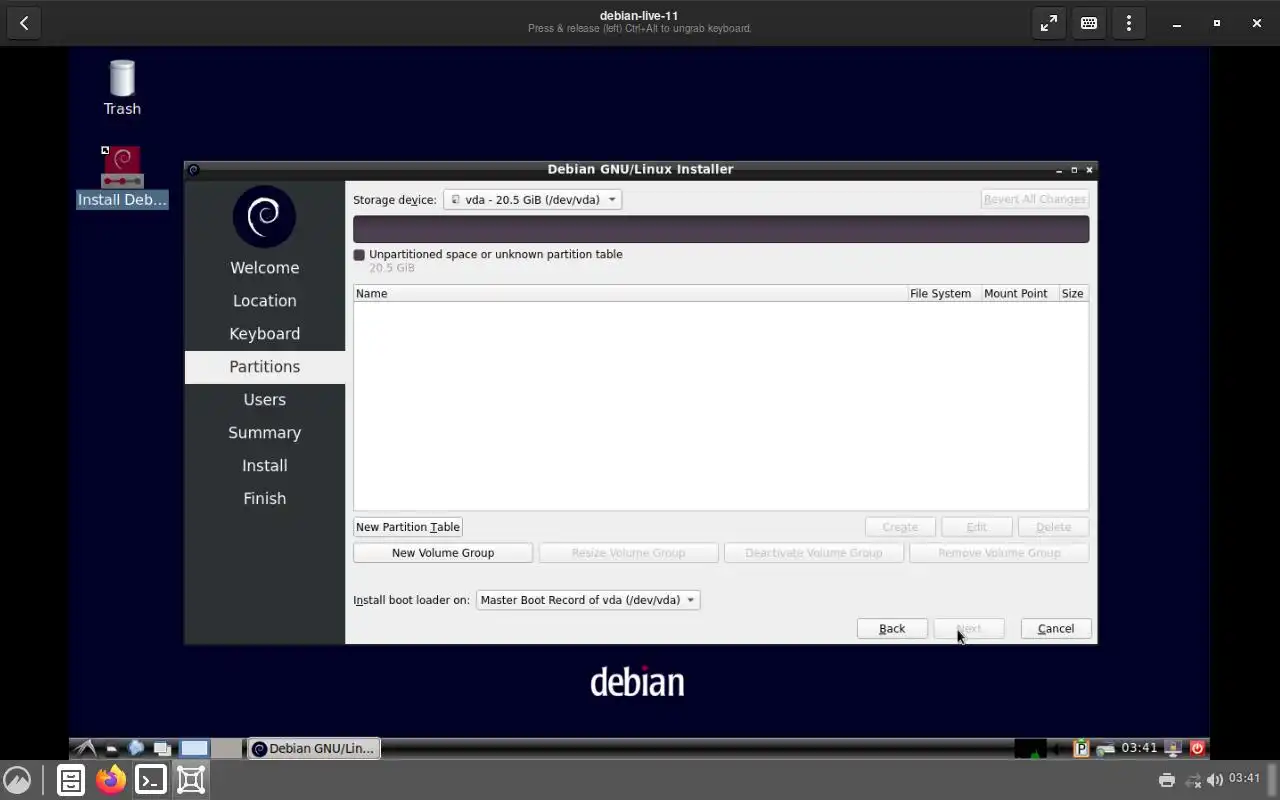Click the File System column header

tap(943, 293)
